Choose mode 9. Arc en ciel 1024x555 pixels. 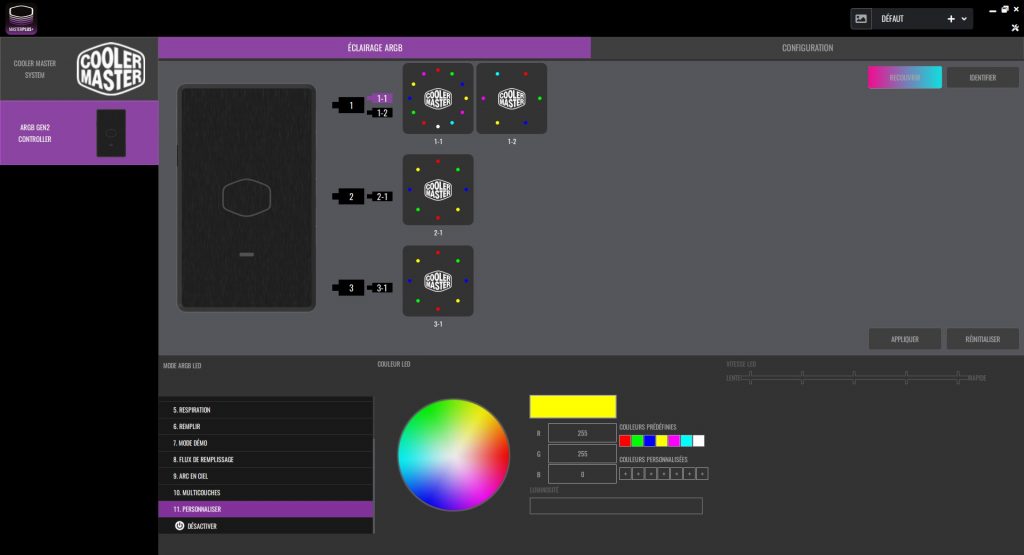(265, 476)
